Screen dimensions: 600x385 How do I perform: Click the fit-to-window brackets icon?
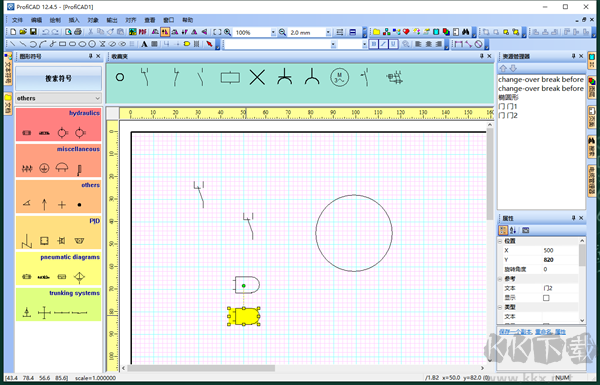tap(217, 32)
